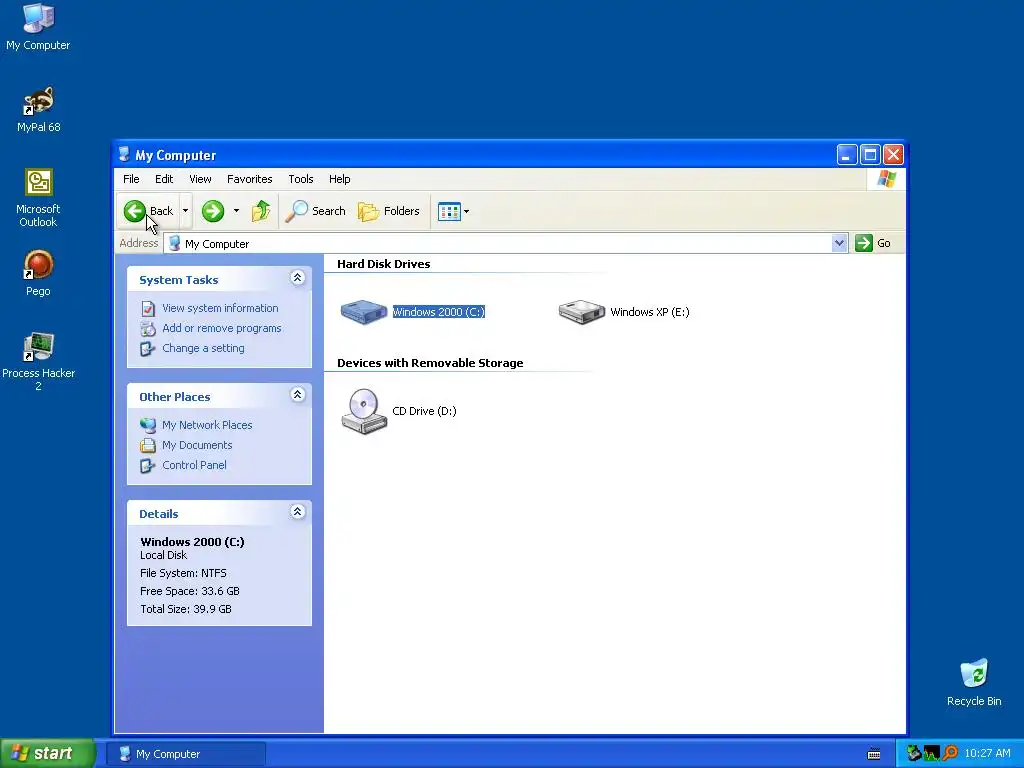The image size is (1024, 768).
Task: Select the Windows 2000 (C:) drive icon
Action: (x=364, y=312)
